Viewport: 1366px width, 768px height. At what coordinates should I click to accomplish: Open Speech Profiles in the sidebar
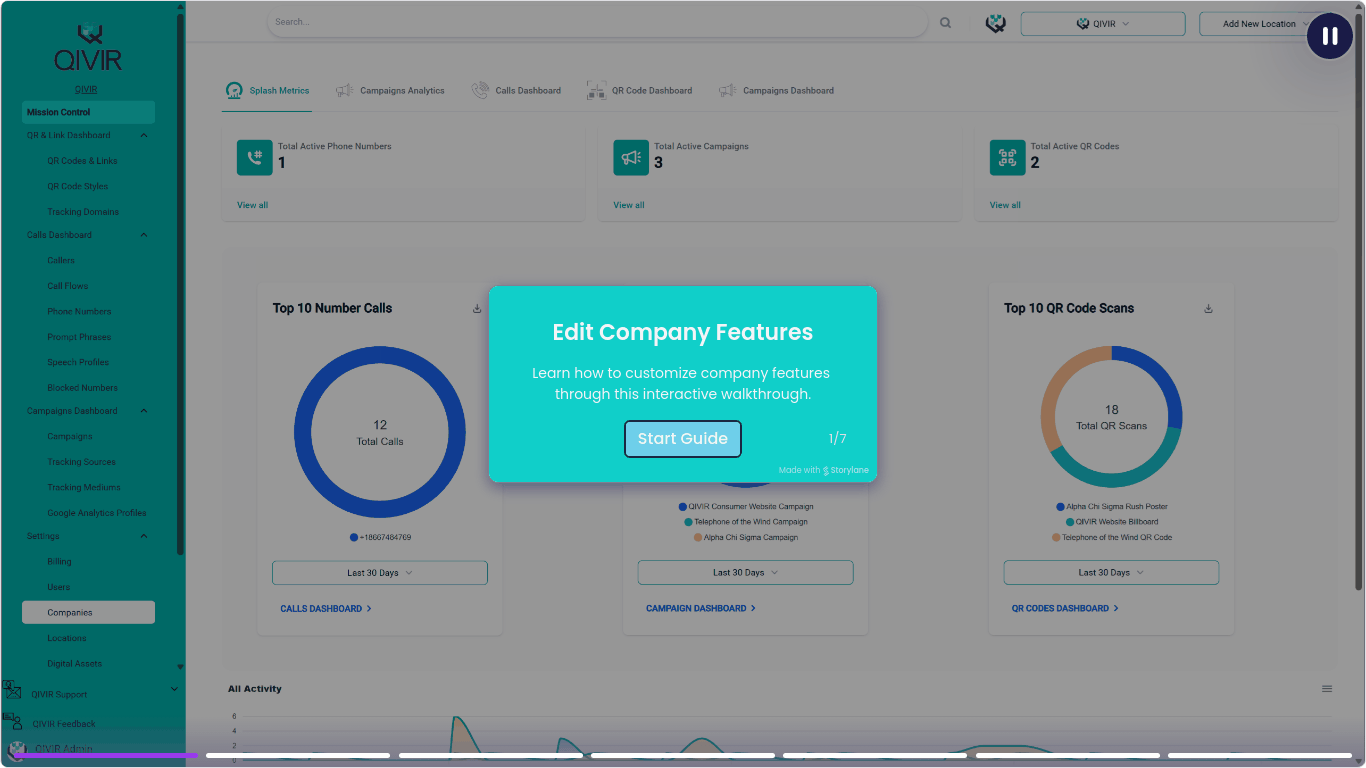[x=78, y=363]
